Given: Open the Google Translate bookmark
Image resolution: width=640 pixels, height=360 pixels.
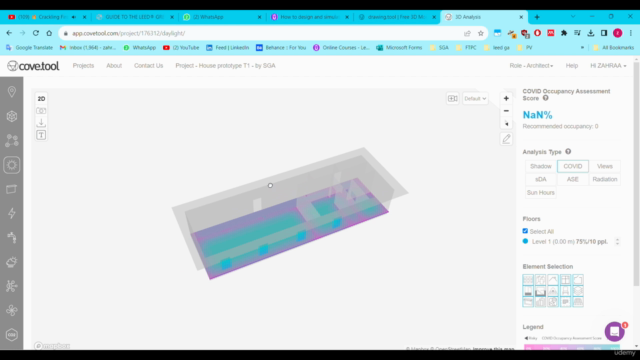Looking at the screenshot, I should click(29, 48).
